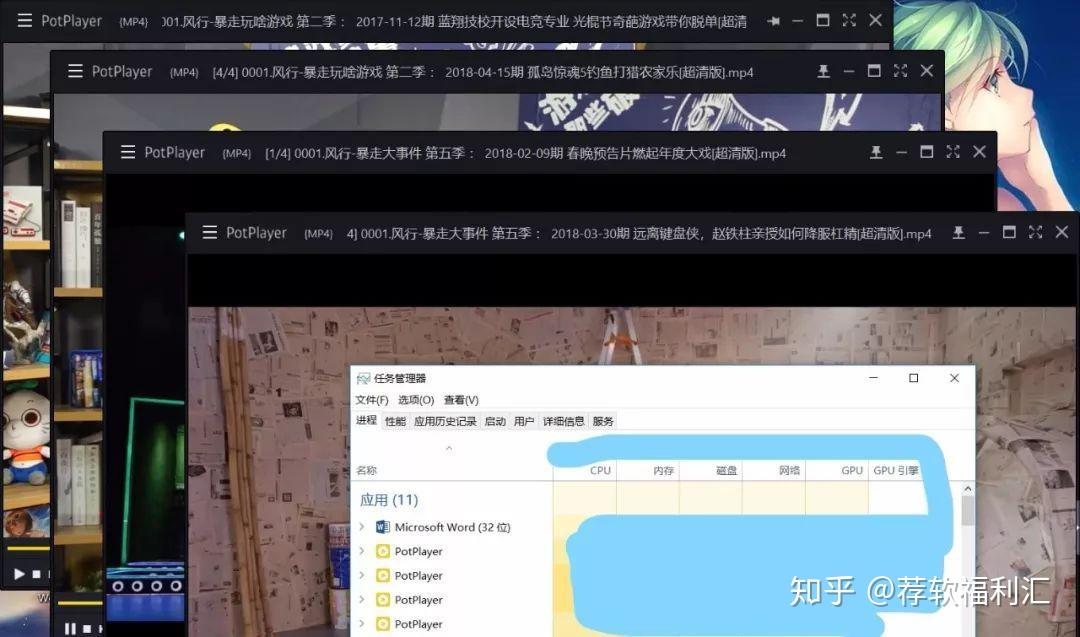
Task: Open the 文件(F) menu in Task Manager
Action: tap(372, 400)
